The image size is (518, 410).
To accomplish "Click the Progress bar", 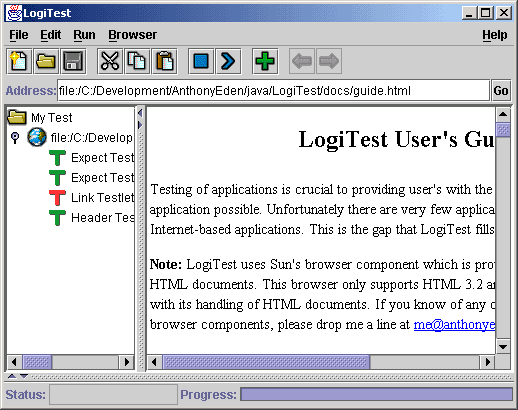I will [376, 394].
